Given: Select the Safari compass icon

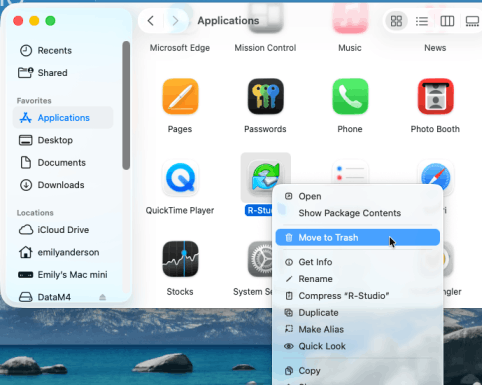Looking at the screenshot, I should (436, 173).
